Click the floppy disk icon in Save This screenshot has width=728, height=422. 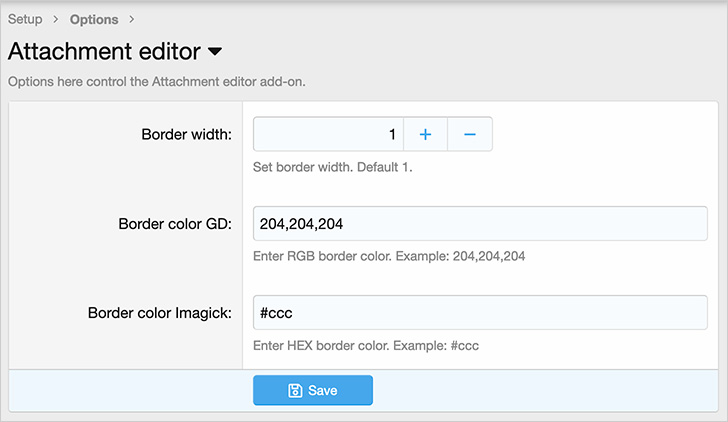(295, 391)
